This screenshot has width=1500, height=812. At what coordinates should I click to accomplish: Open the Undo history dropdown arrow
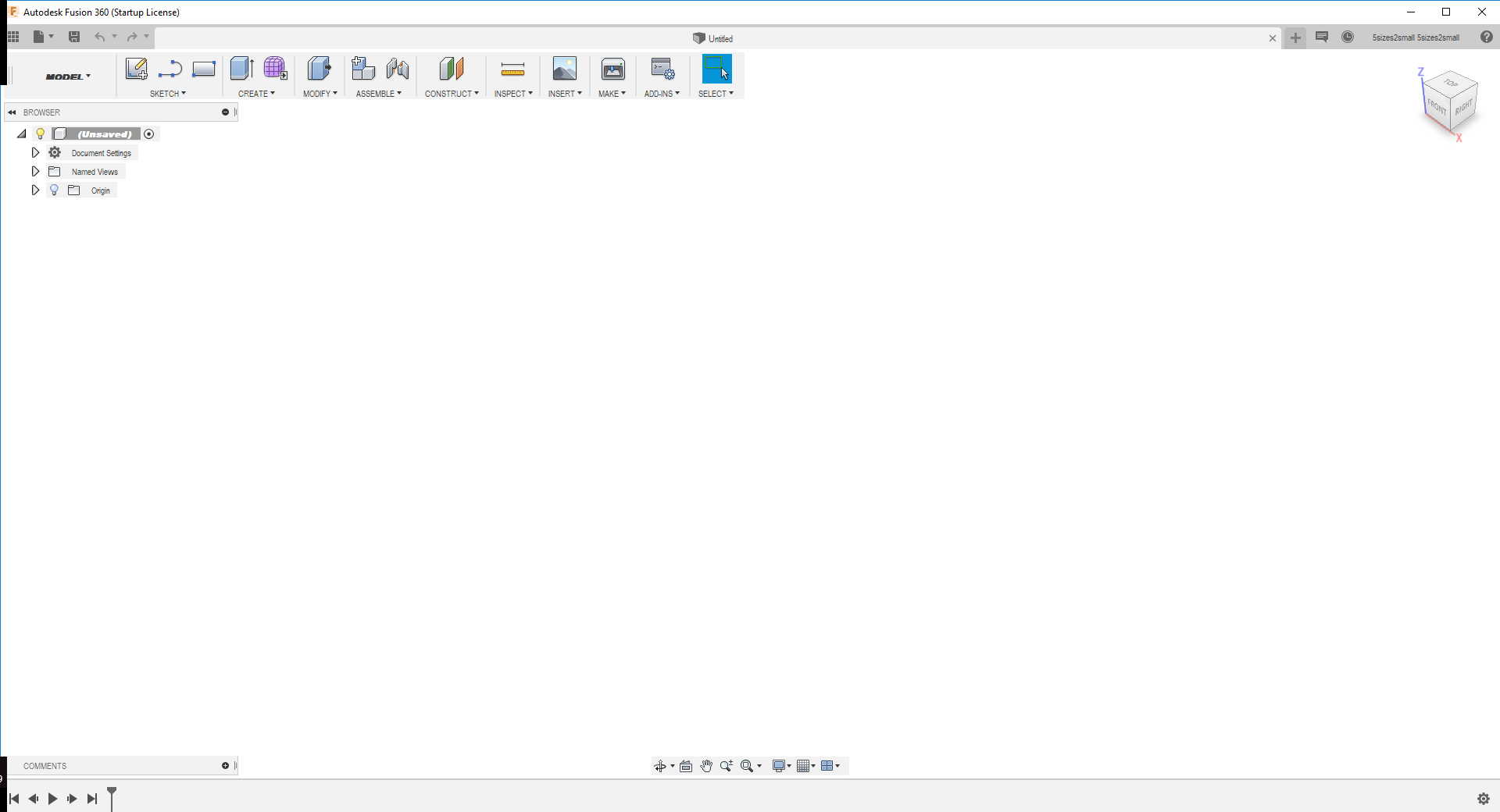click(114, 36)
